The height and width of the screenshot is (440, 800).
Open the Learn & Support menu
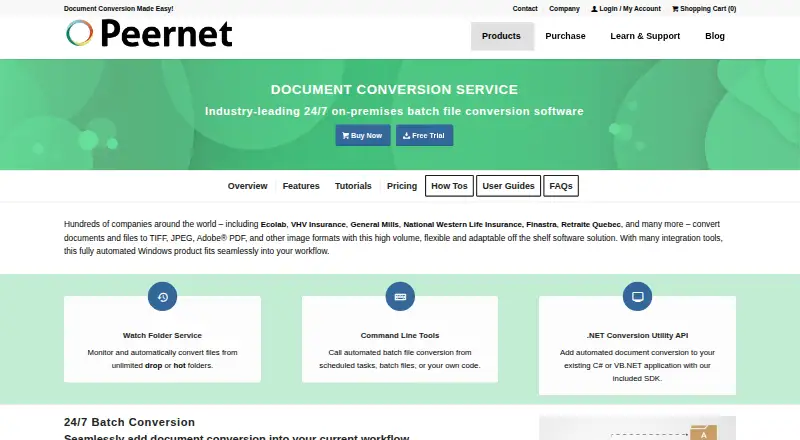(645, 36)
